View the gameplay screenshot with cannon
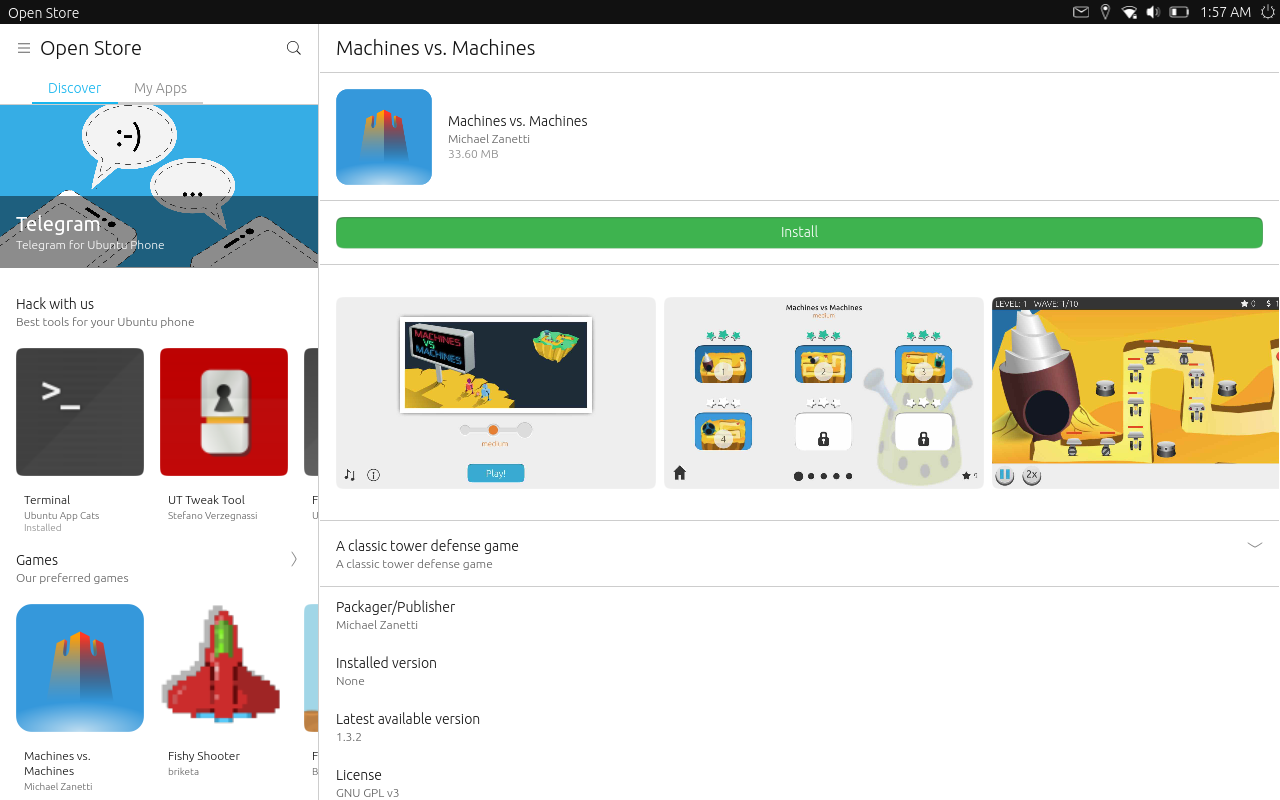The width and height of the screenshot is (1280, 800). (x=1136, y=393)
